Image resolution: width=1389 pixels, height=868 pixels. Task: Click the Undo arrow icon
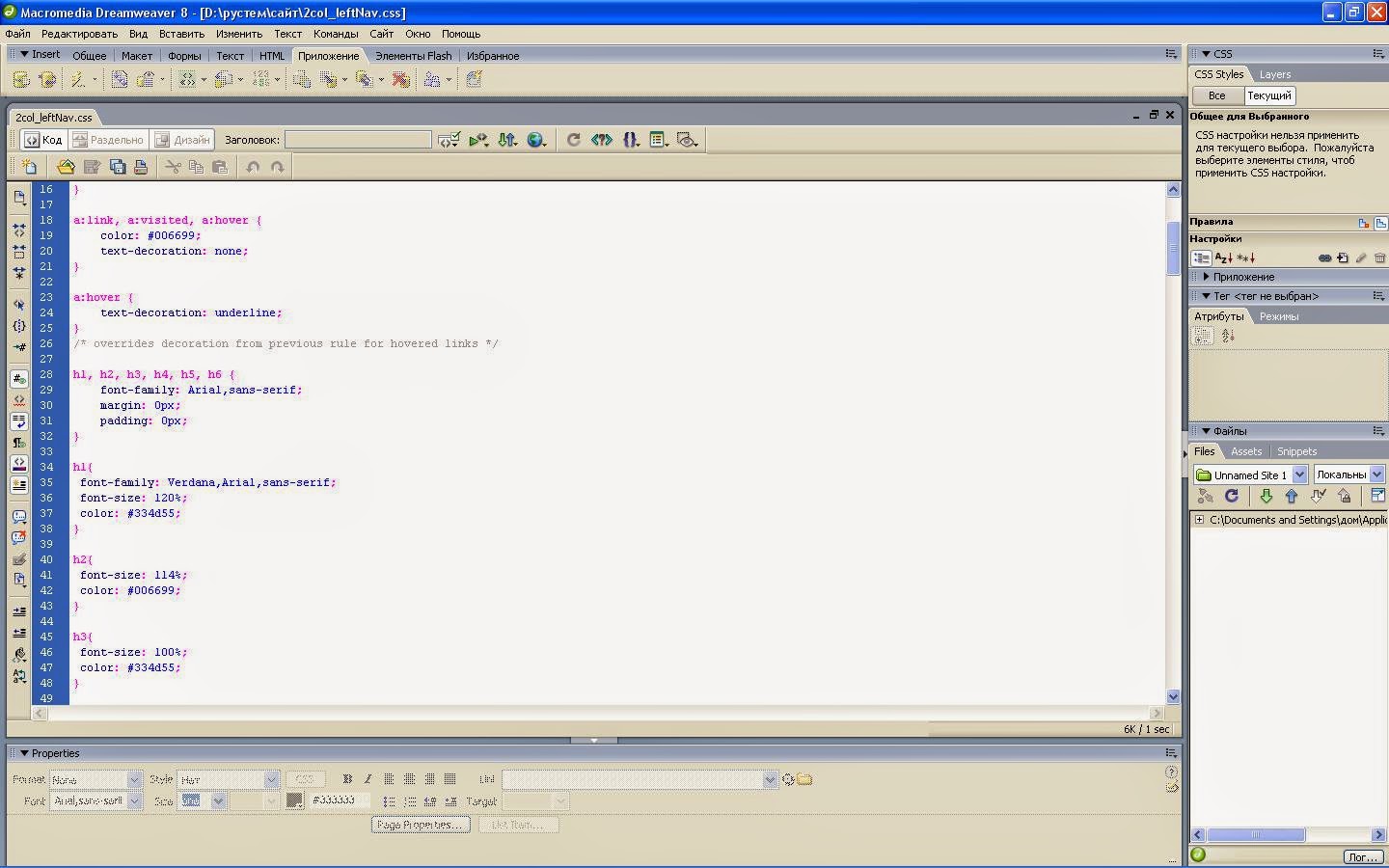(x=253, y=167)
